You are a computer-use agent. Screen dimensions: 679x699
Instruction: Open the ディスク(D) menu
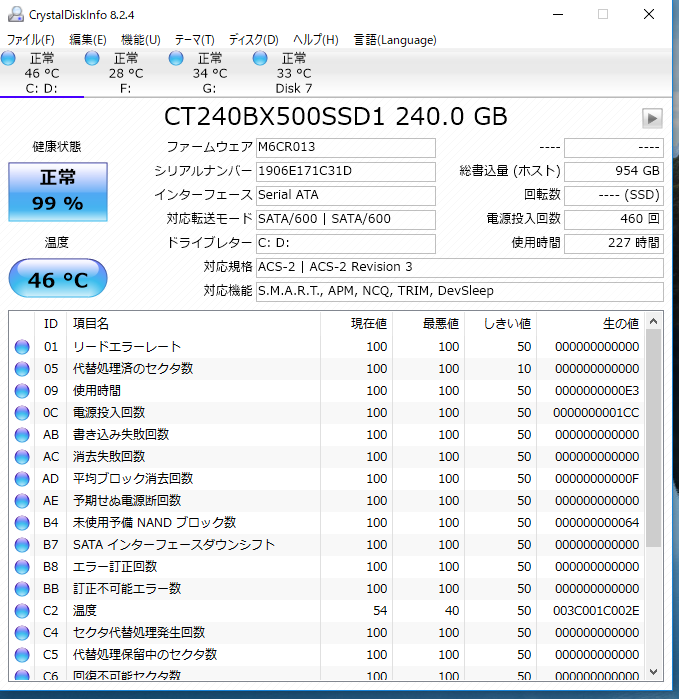[x=254, y=40]
